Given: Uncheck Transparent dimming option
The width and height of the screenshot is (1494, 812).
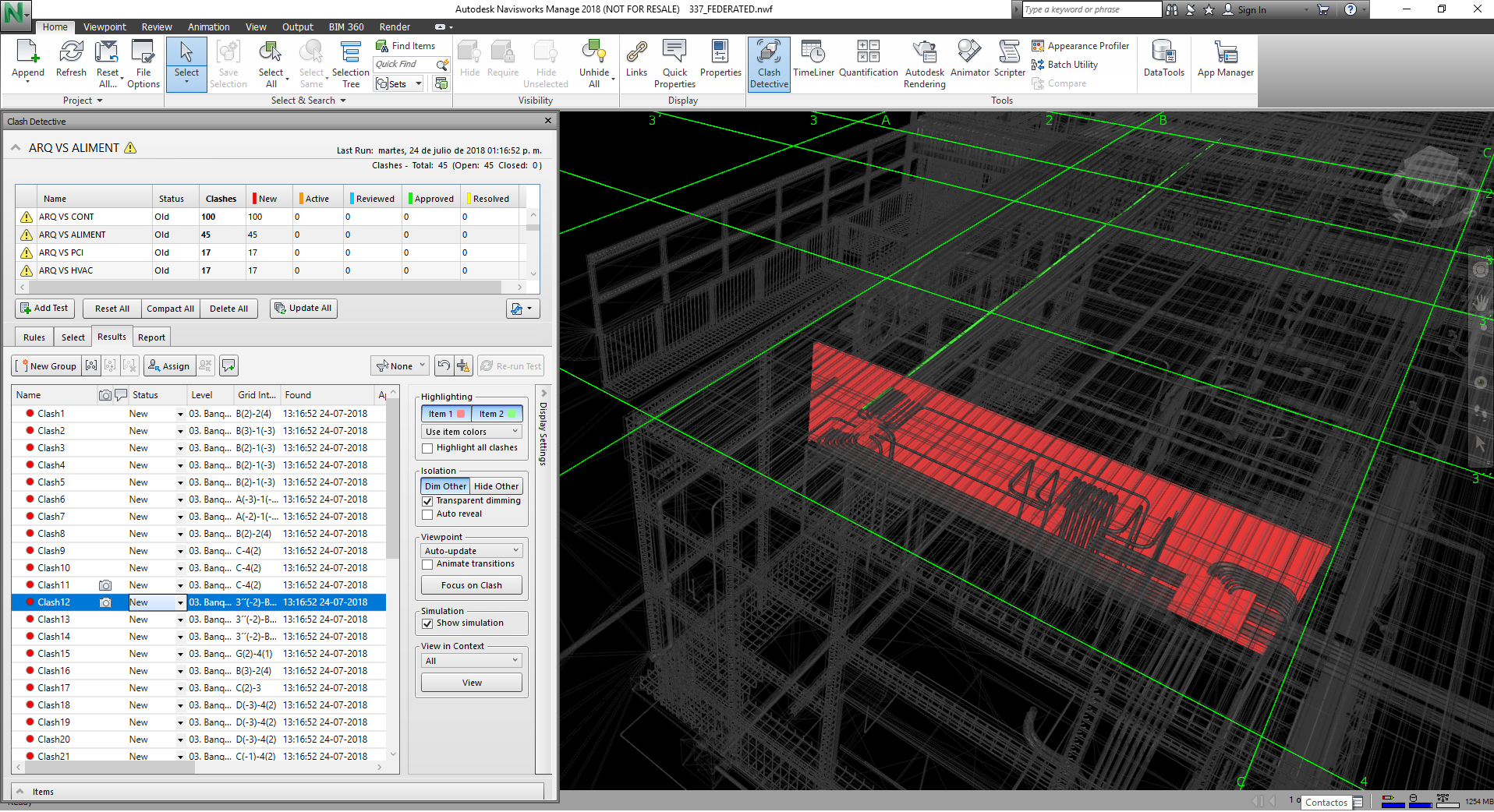Looking at the screenshot, I should (x=427, y=501).
